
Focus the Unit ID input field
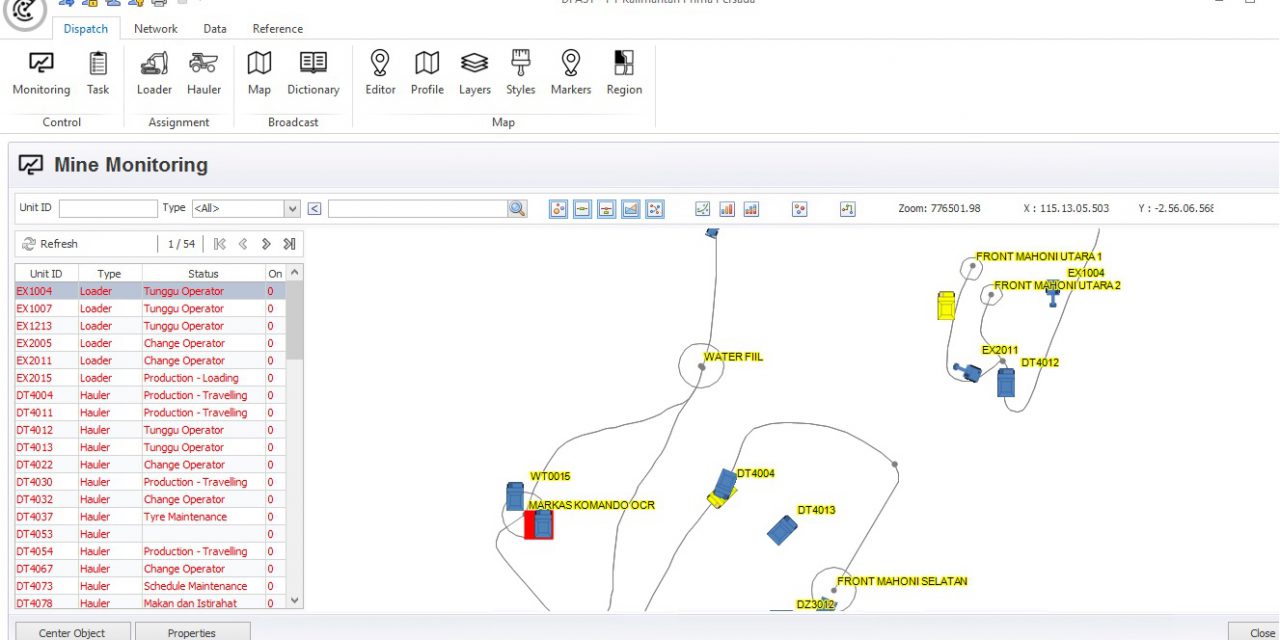[108, 208]
